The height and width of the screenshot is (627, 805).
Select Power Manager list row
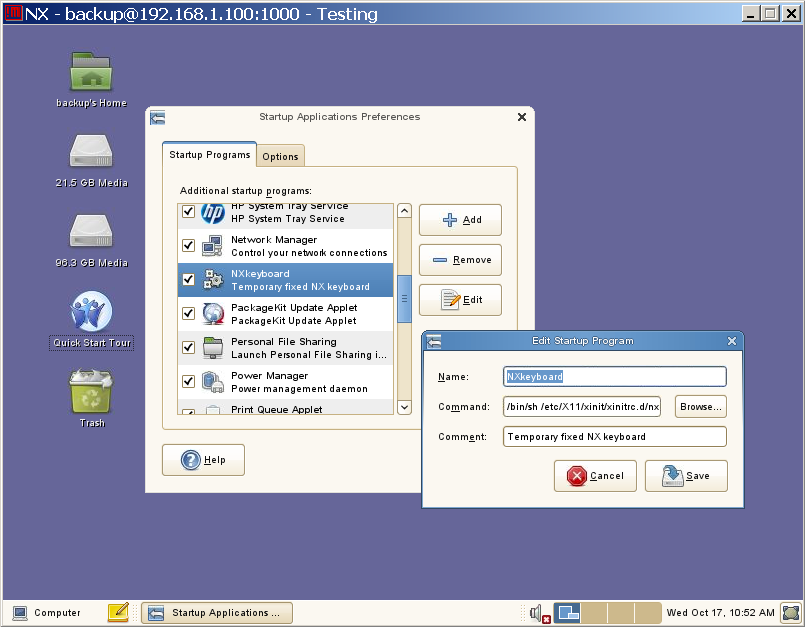pos(285,382)
